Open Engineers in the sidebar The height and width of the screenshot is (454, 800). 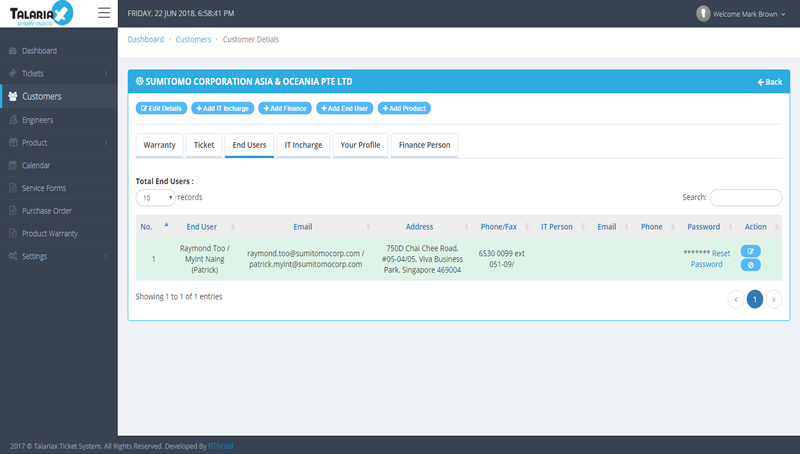[x=59, y=119]
